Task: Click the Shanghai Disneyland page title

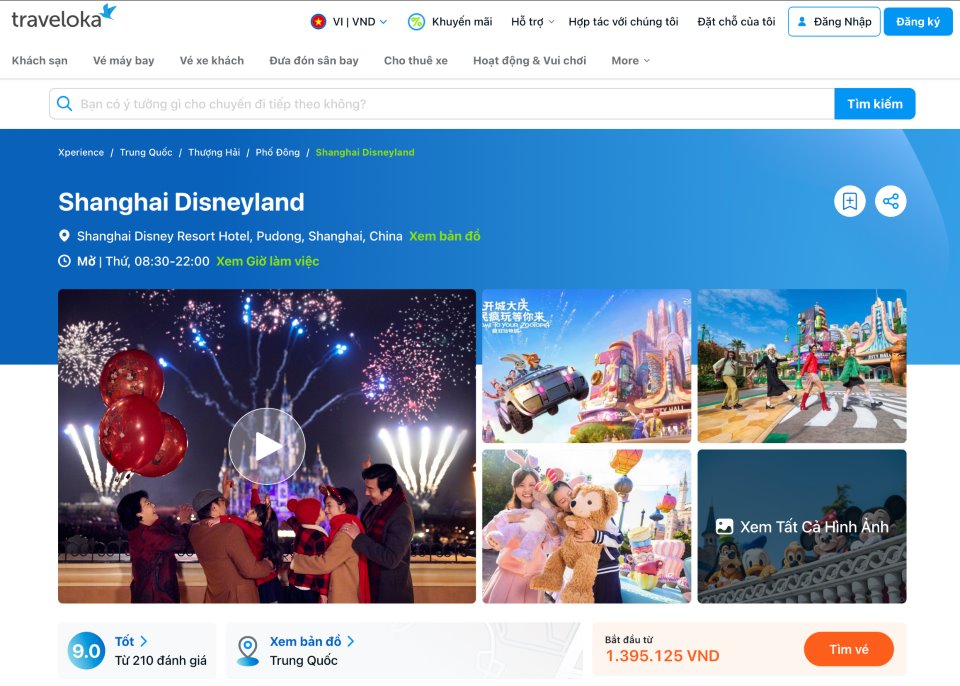Action: (181, 202)
